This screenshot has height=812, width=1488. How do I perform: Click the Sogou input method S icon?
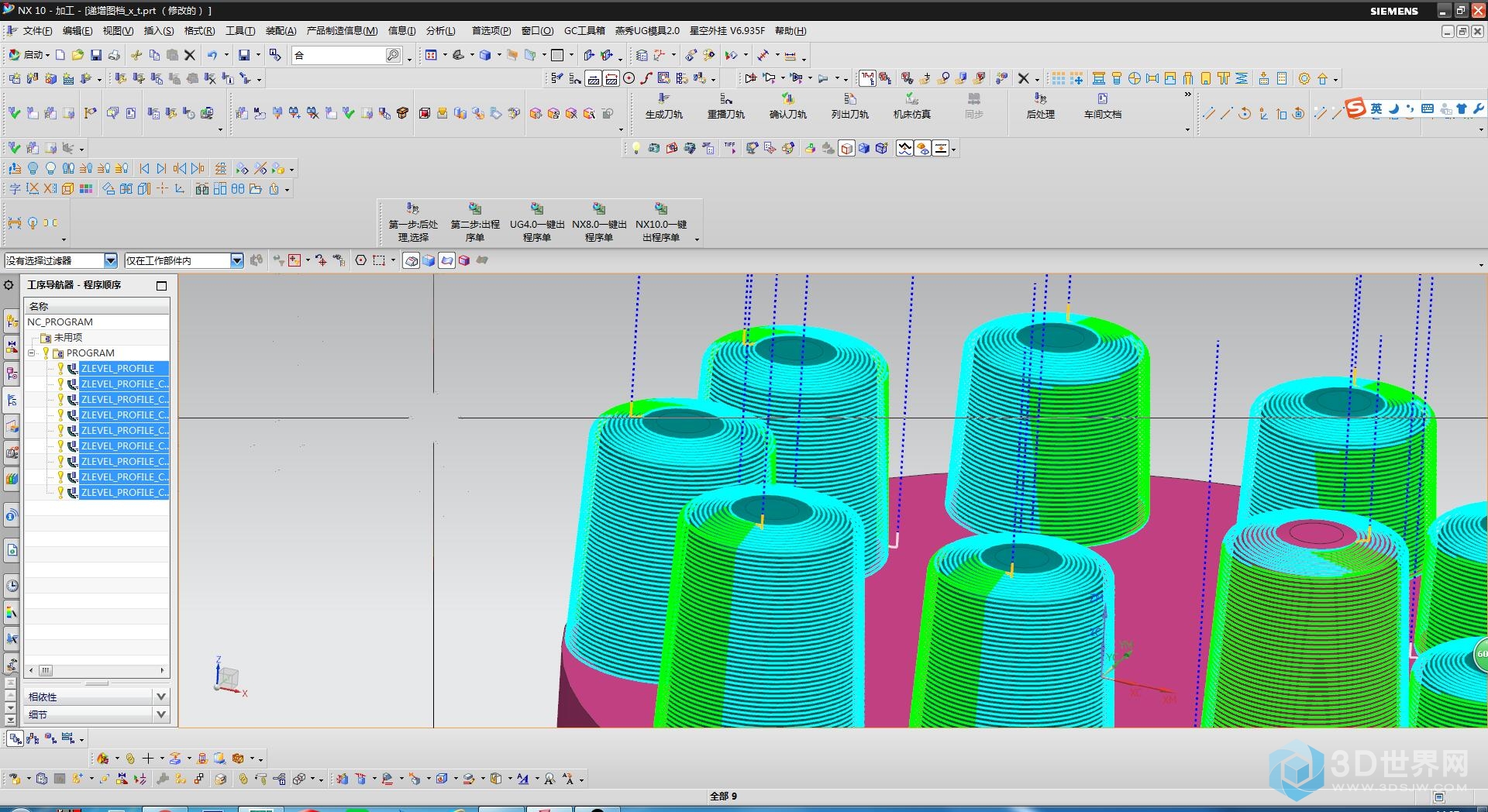point(1355,108)
